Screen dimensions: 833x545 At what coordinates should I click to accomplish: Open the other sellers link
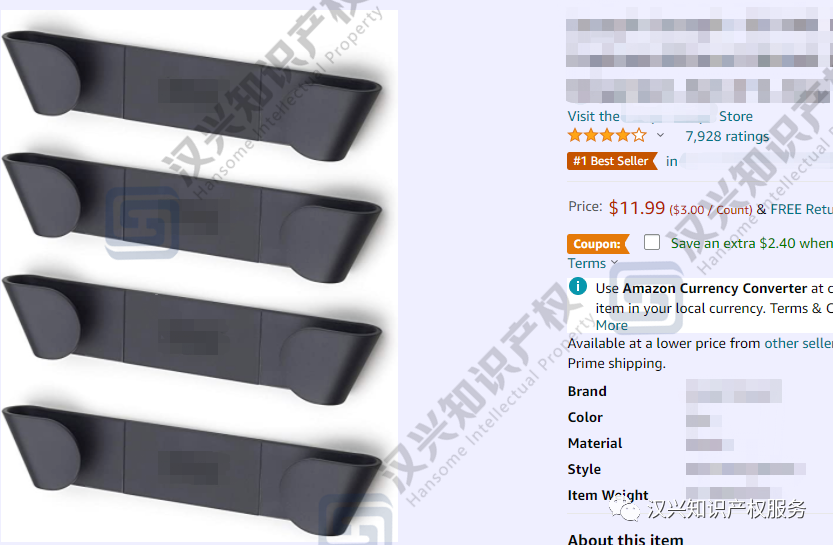(798, 343)
